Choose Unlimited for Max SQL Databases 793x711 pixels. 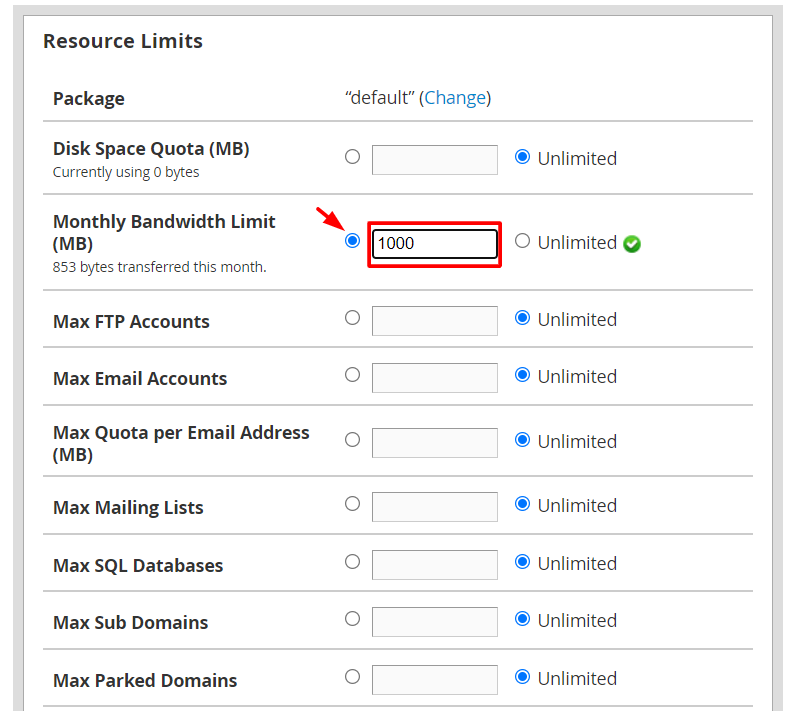tap(522, 562)
